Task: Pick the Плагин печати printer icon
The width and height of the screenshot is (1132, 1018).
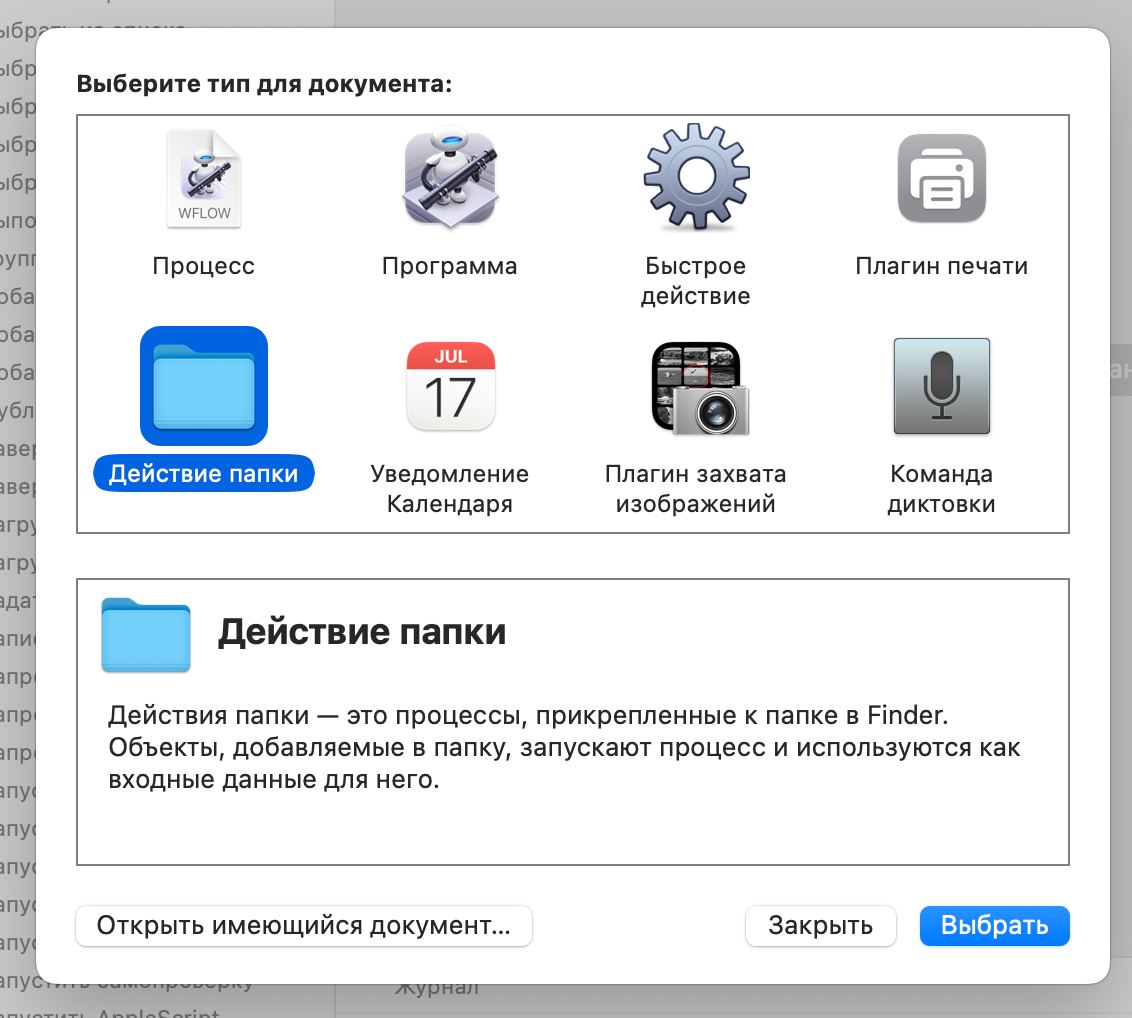Action: (941, 178)
